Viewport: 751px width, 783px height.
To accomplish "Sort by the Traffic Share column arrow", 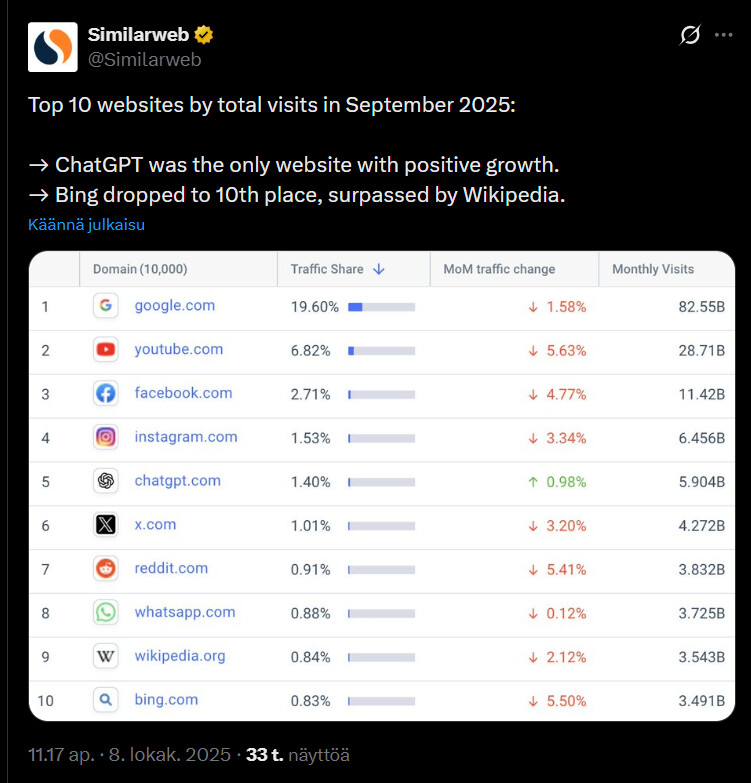I will [x=379, y=269].
